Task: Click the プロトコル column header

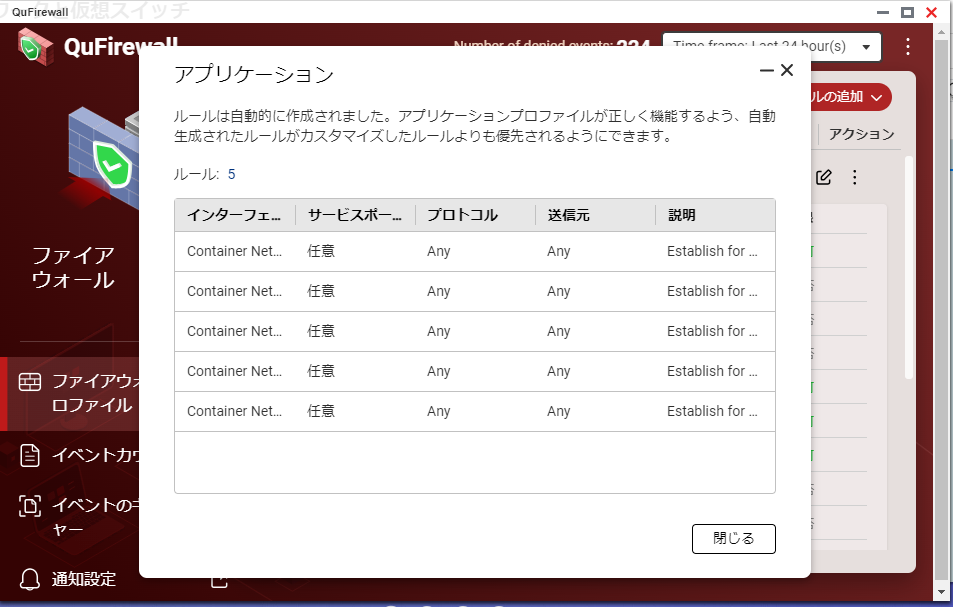Action: pos(475,215)
